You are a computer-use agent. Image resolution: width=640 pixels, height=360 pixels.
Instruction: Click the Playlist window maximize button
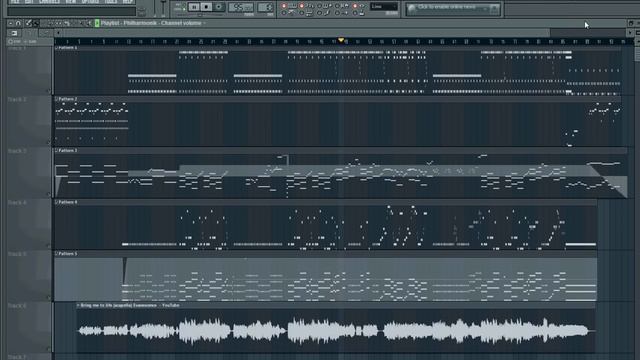click(x=631, y=23)
